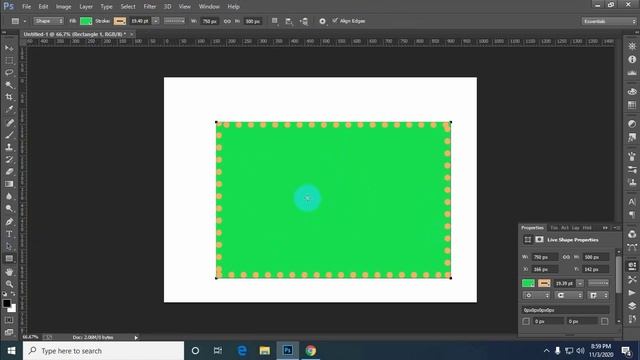This screenshot has height=360, width=640.
Task: Set fill color in Properties panel
Action: tap(528, 283)
